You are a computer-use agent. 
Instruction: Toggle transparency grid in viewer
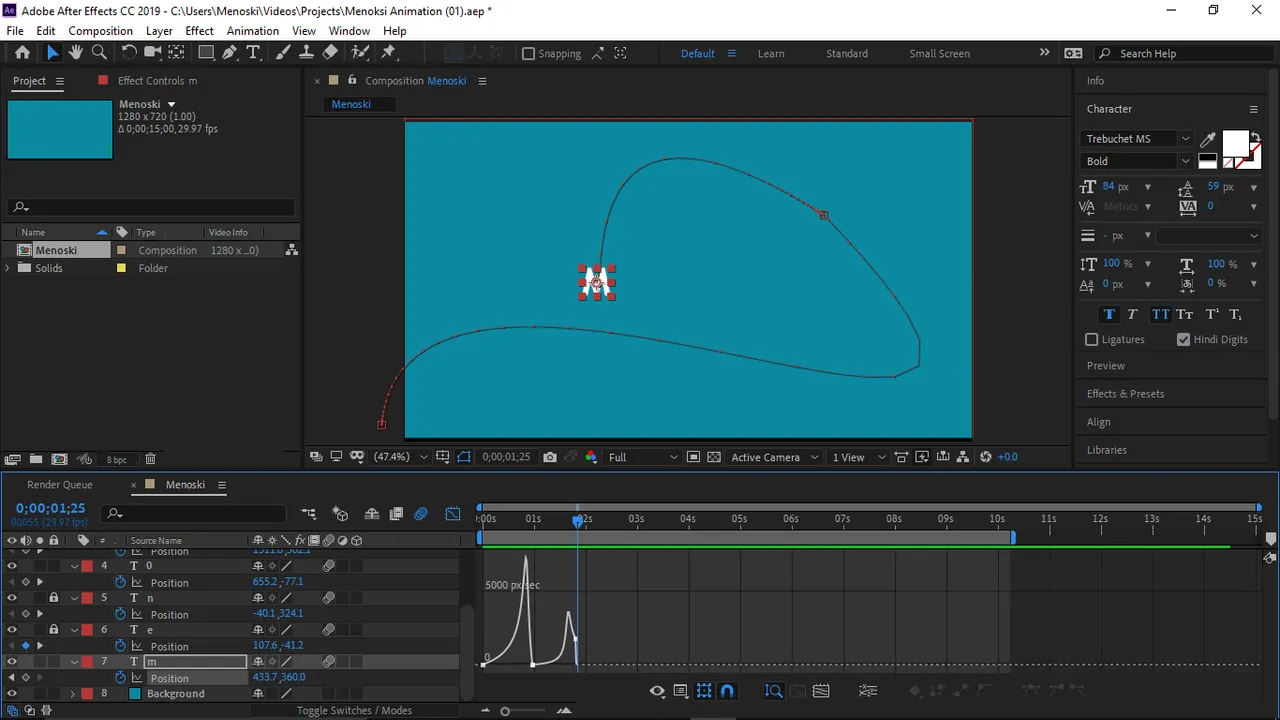[714, 457]
